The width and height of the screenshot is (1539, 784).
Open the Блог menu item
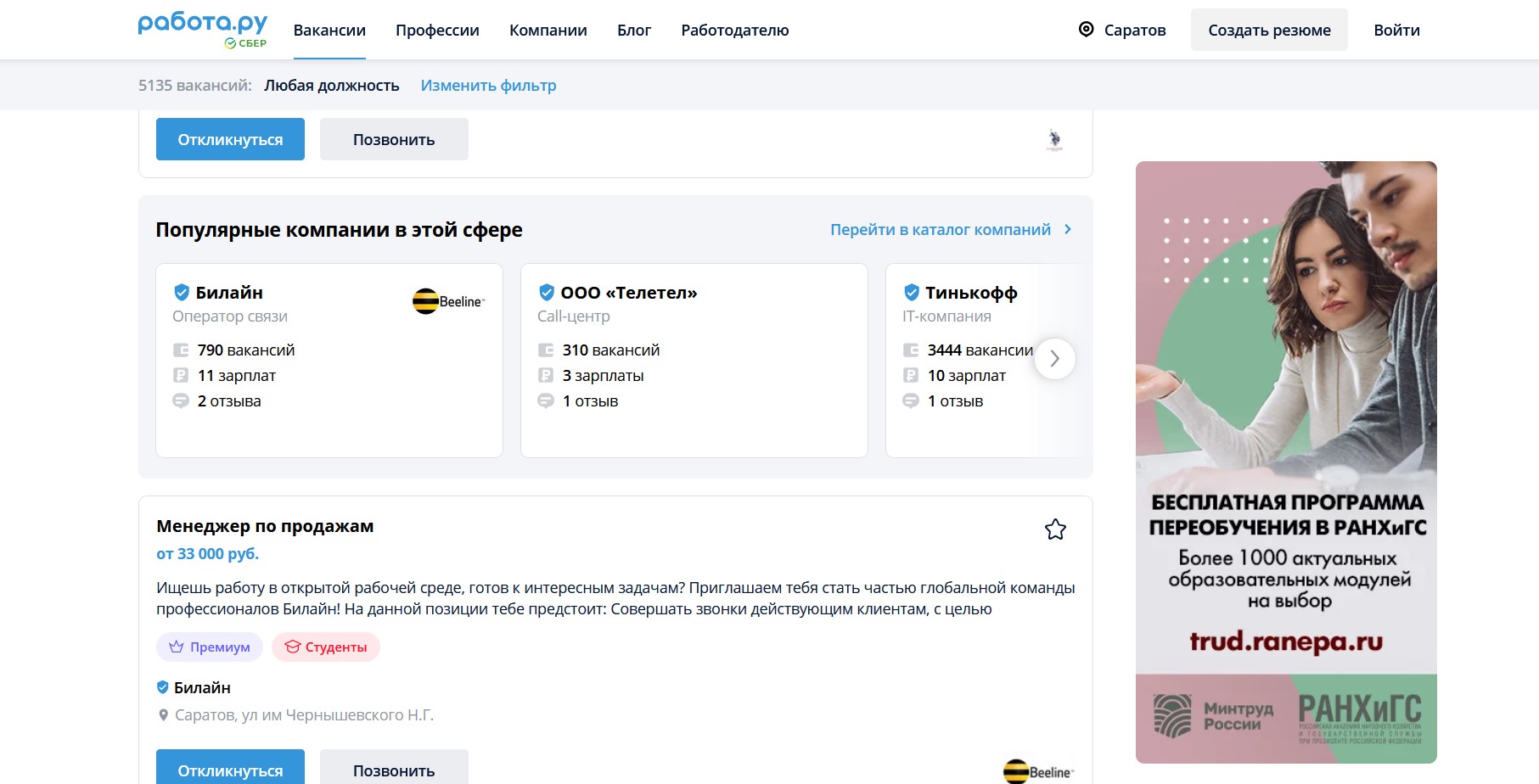click(x=634, y=31)
